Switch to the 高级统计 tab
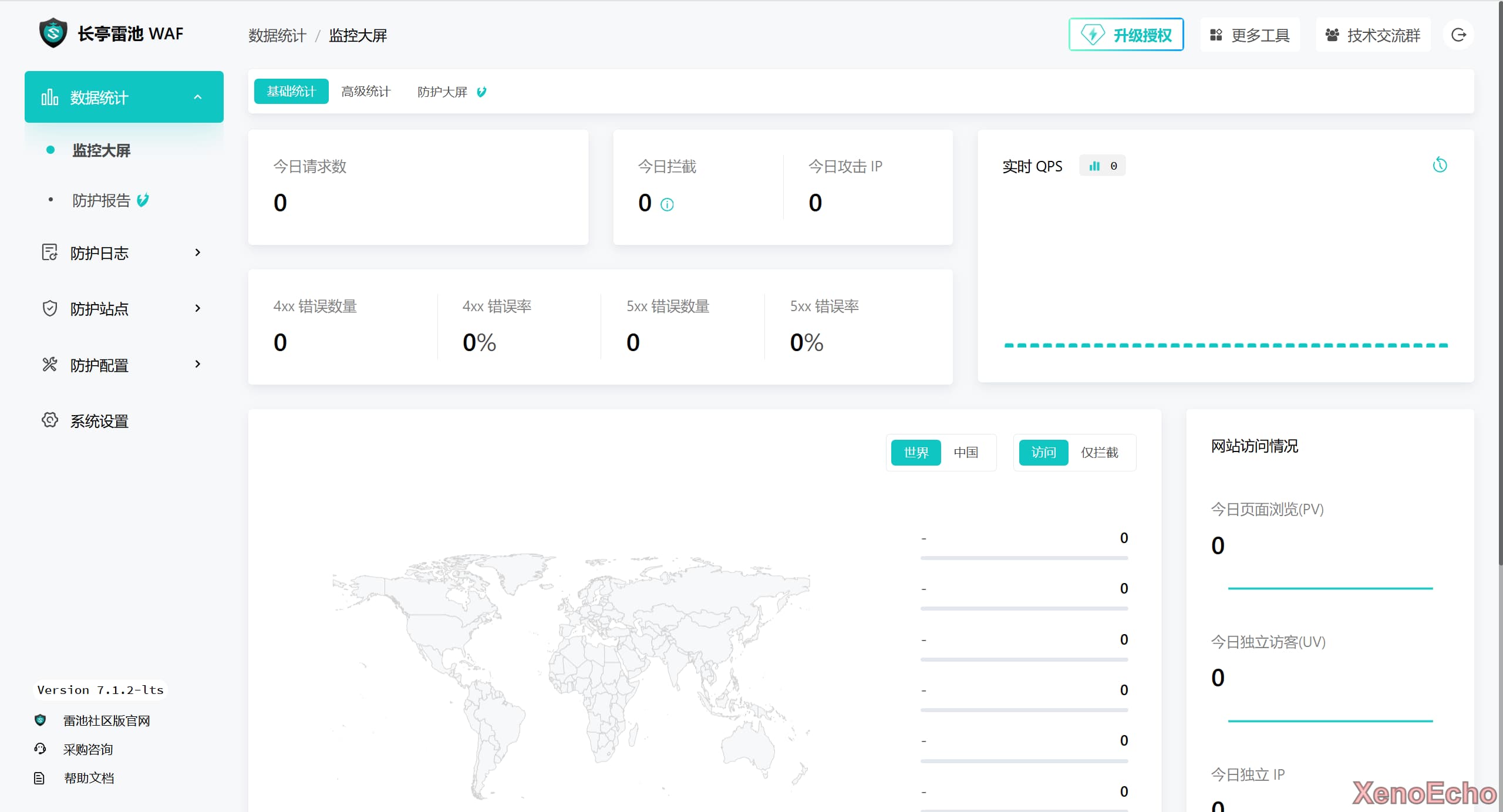 coord(366,92)
